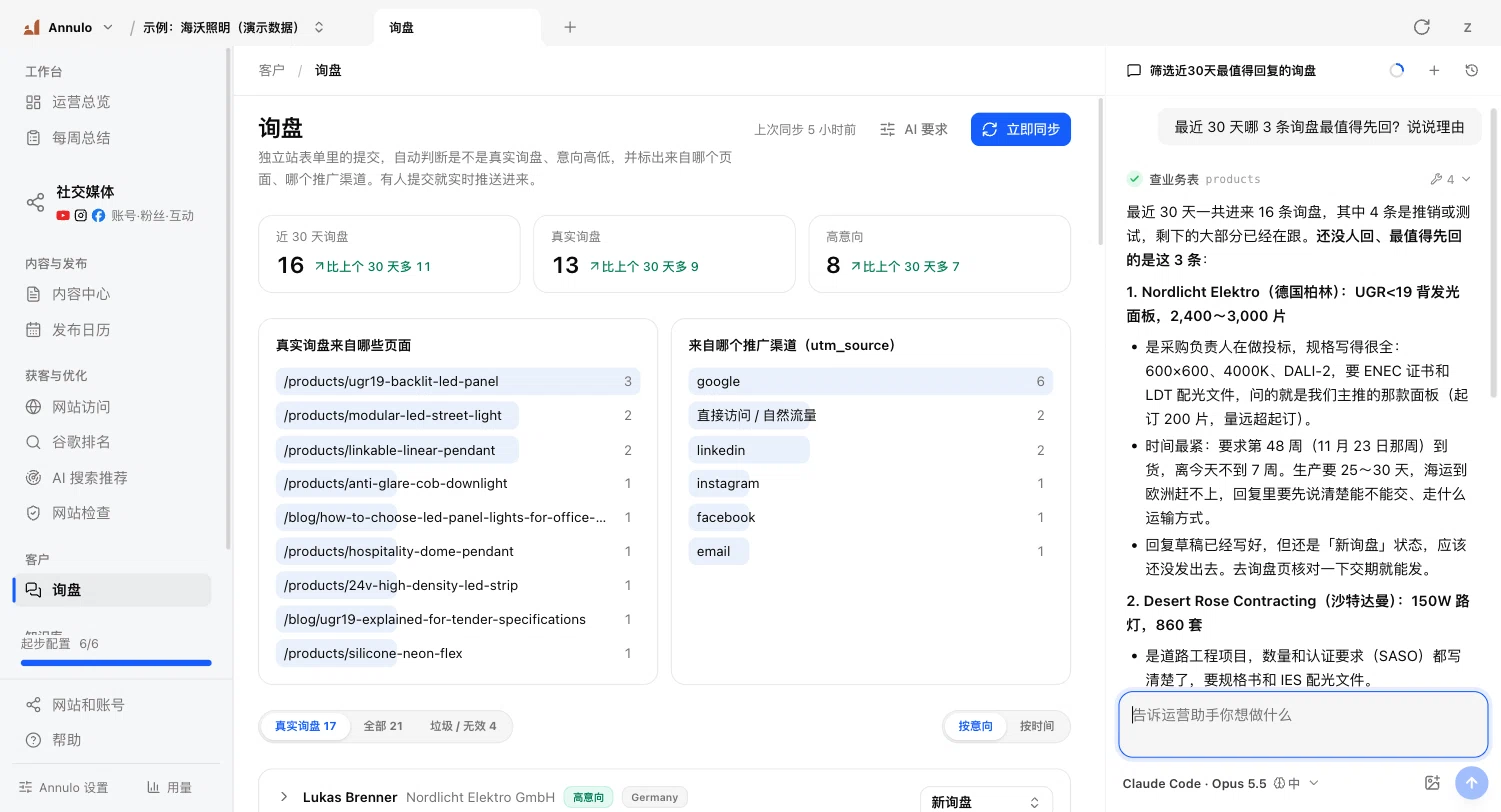Viewport: 1501px width, 812px height.
Task: Switch to the 全部 21 tab
Action: [383, 726]
